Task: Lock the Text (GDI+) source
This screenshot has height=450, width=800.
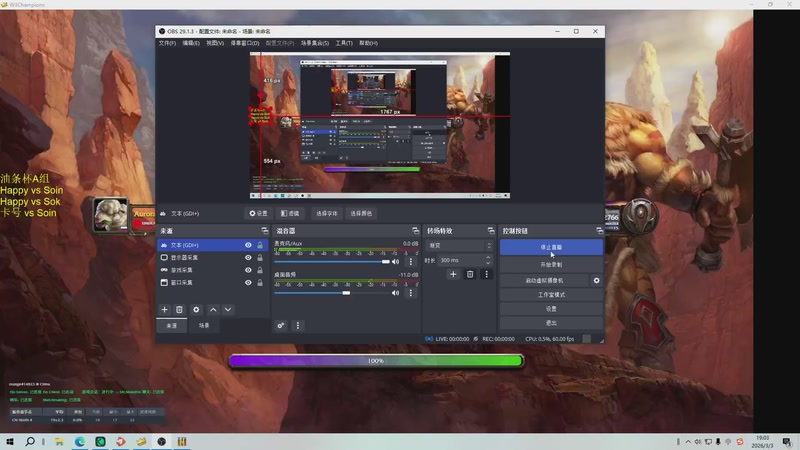Action: [260, 245]
